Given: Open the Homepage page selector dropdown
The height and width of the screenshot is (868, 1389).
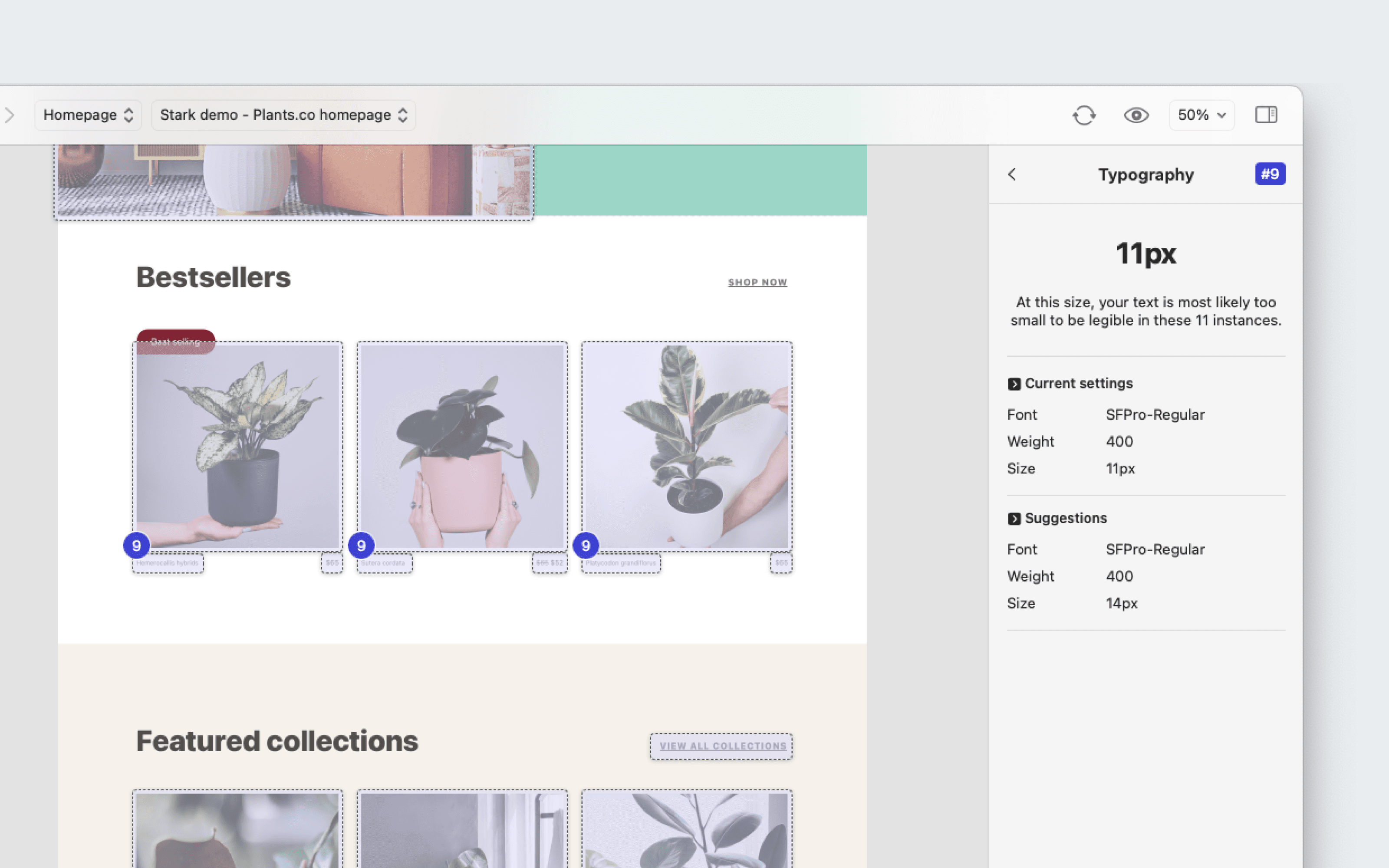Looking at the screenshot, I should tap(88, 115).
